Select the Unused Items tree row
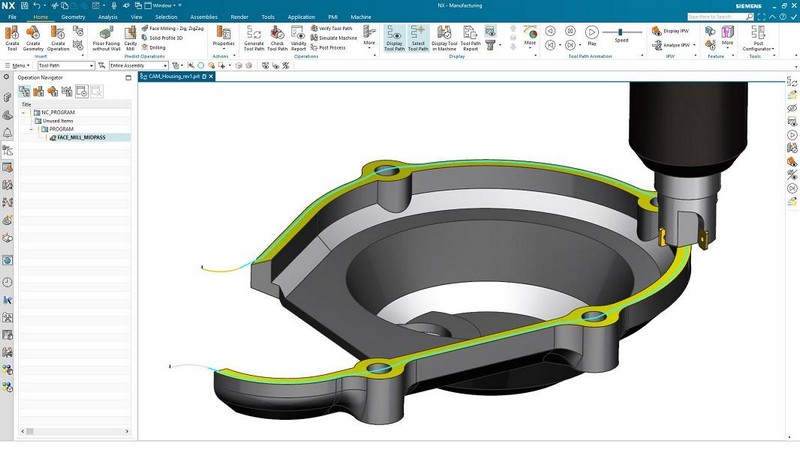 tap(75, 121)
